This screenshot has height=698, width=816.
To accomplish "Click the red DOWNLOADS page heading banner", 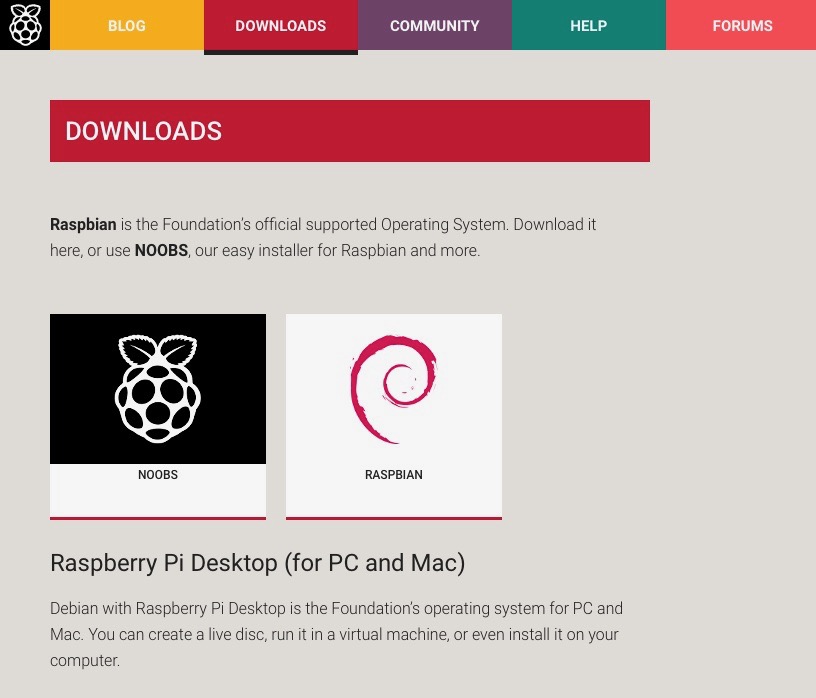I will point(350,131).
